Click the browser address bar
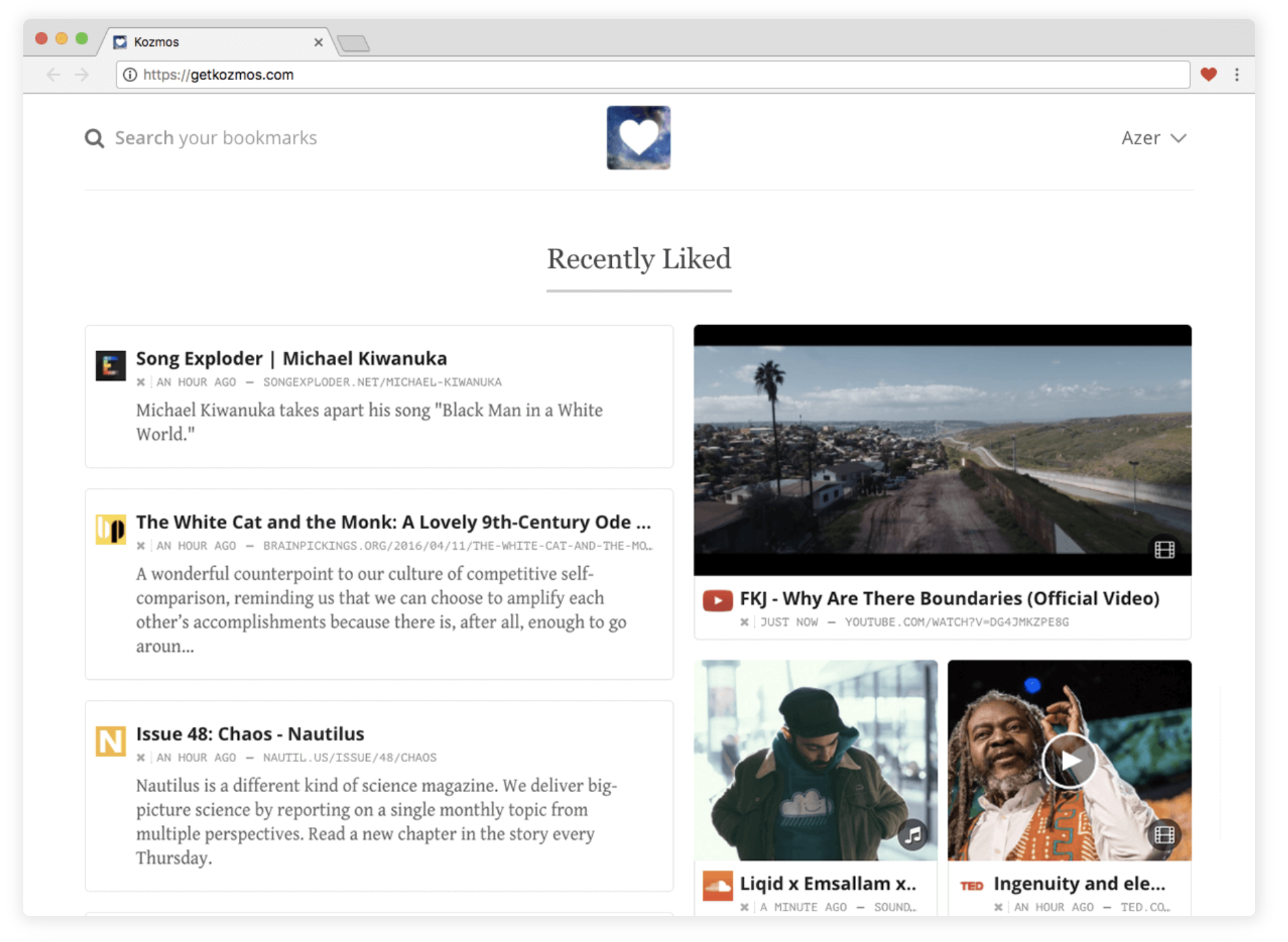1288x942 pixels. tap(650, 75)
